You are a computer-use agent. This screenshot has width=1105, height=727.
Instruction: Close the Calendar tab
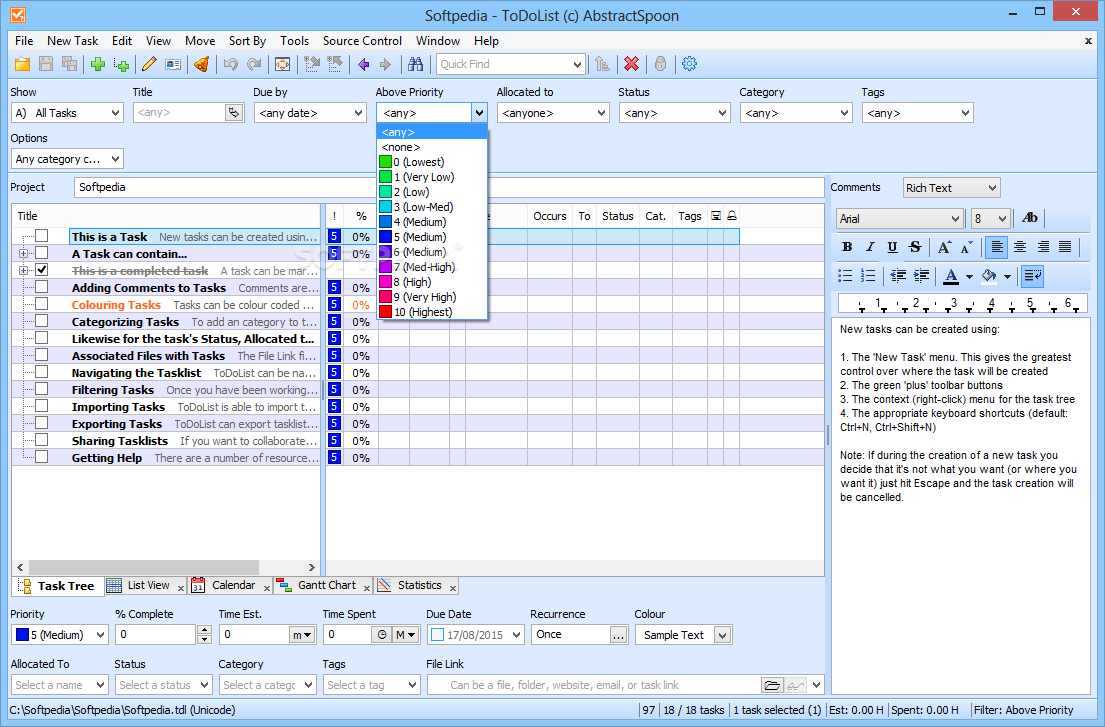[x=267, y=588]
